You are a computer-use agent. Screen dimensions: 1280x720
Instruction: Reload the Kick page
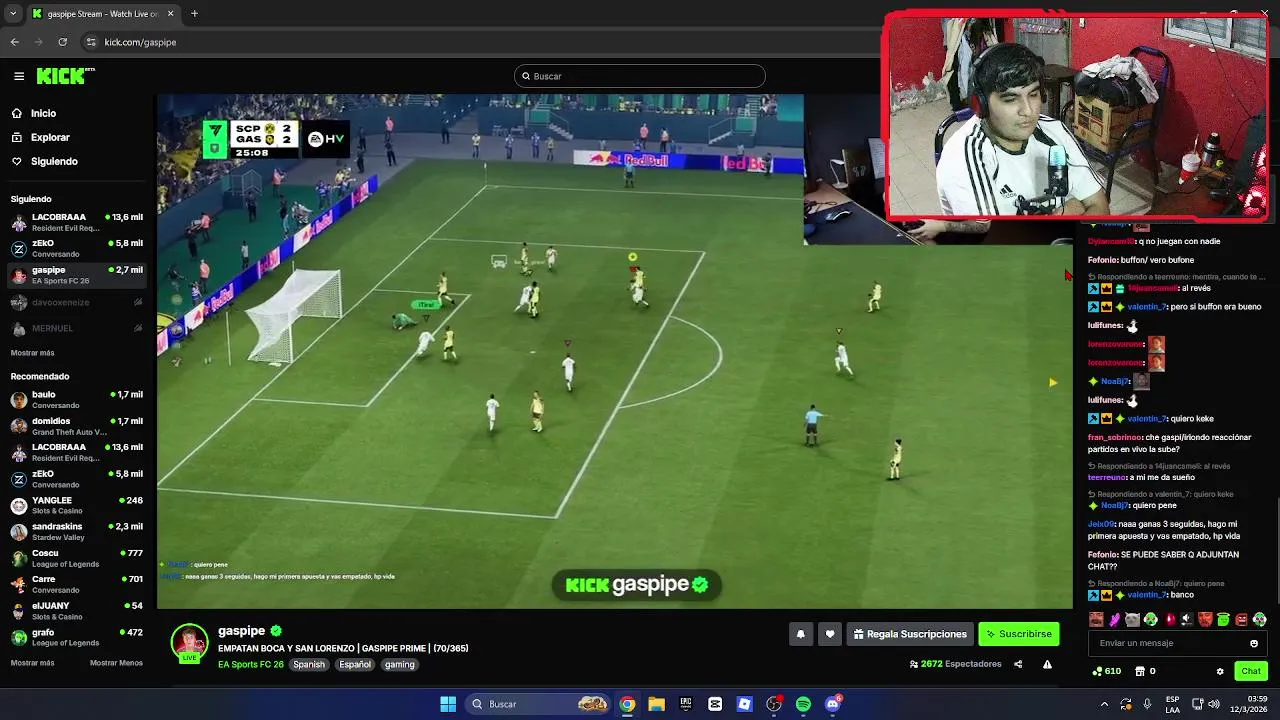(62, 42)
